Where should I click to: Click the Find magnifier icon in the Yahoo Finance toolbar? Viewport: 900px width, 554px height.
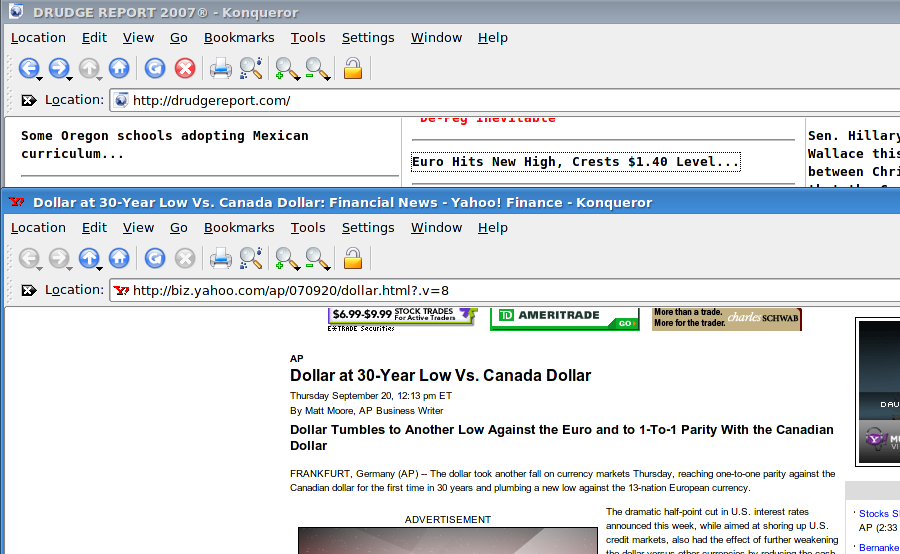tap(250, 258)
